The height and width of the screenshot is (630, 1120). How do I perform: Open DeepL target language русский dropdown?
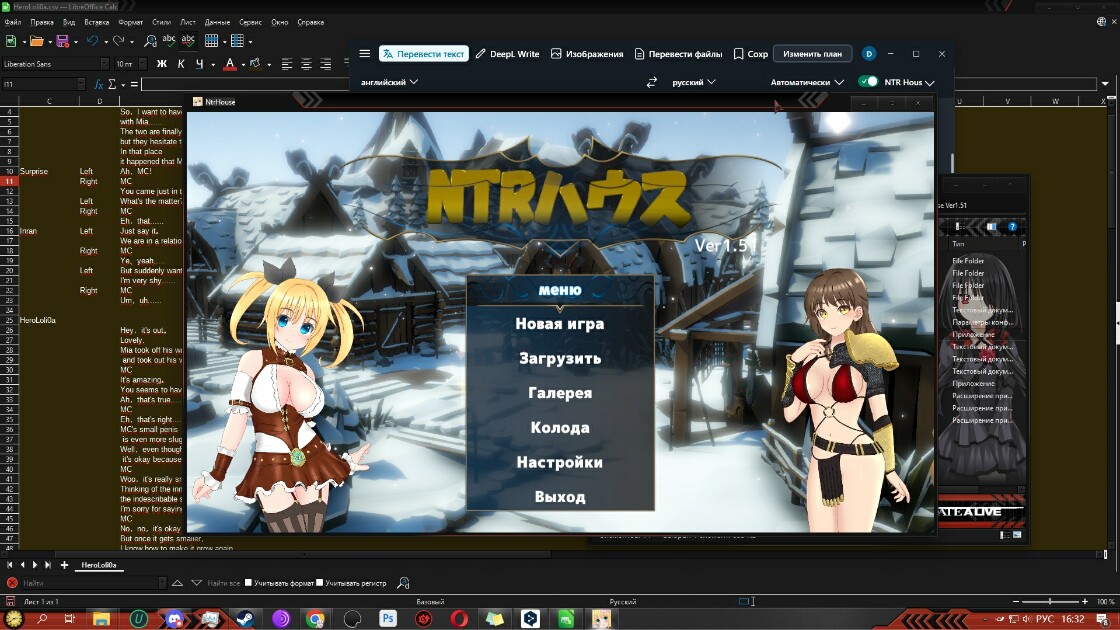click(x=694, y=82)
